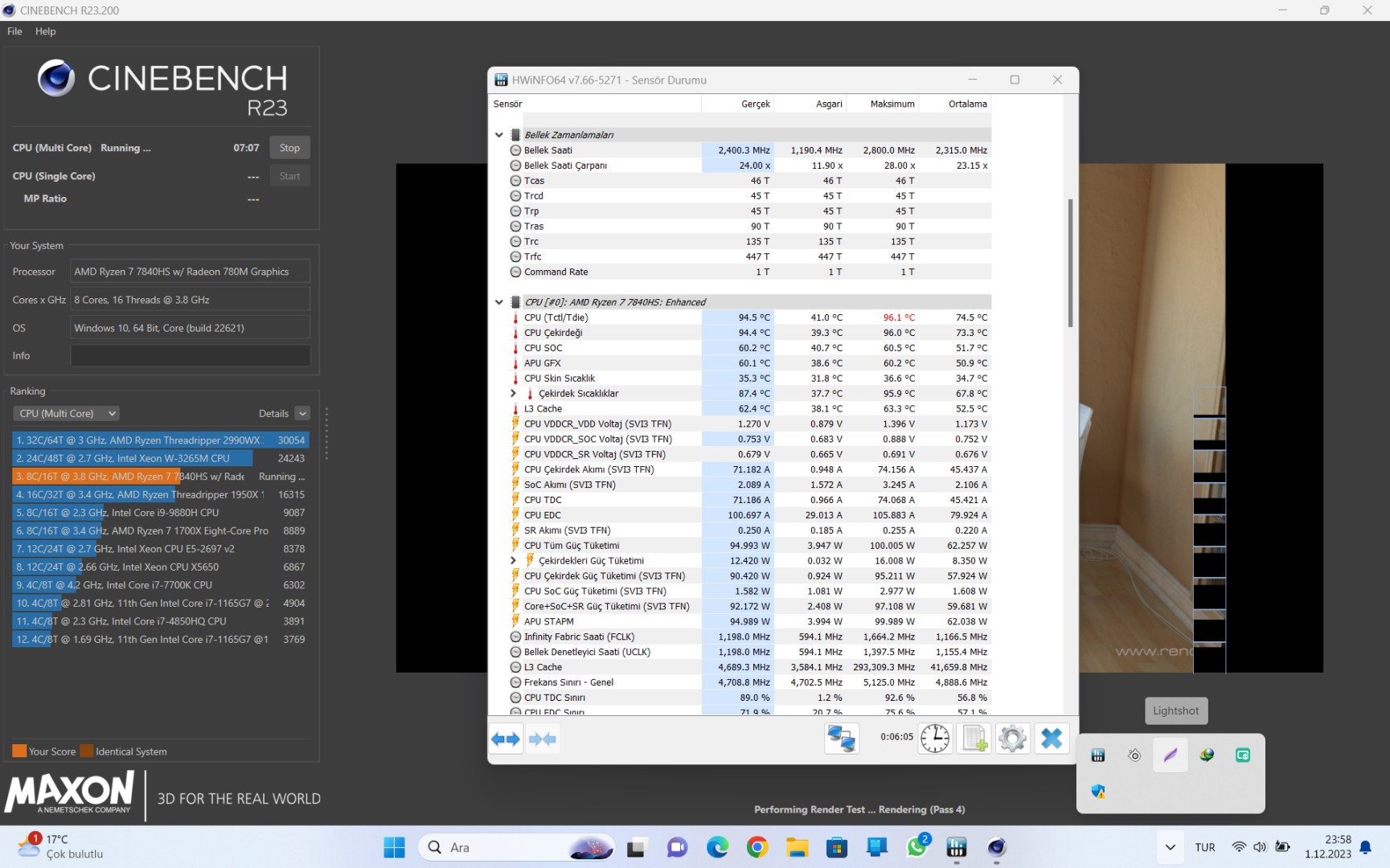Click the Gerçek column header
The height and width of the screenshot is (868, 1390).
coord(738,104)
